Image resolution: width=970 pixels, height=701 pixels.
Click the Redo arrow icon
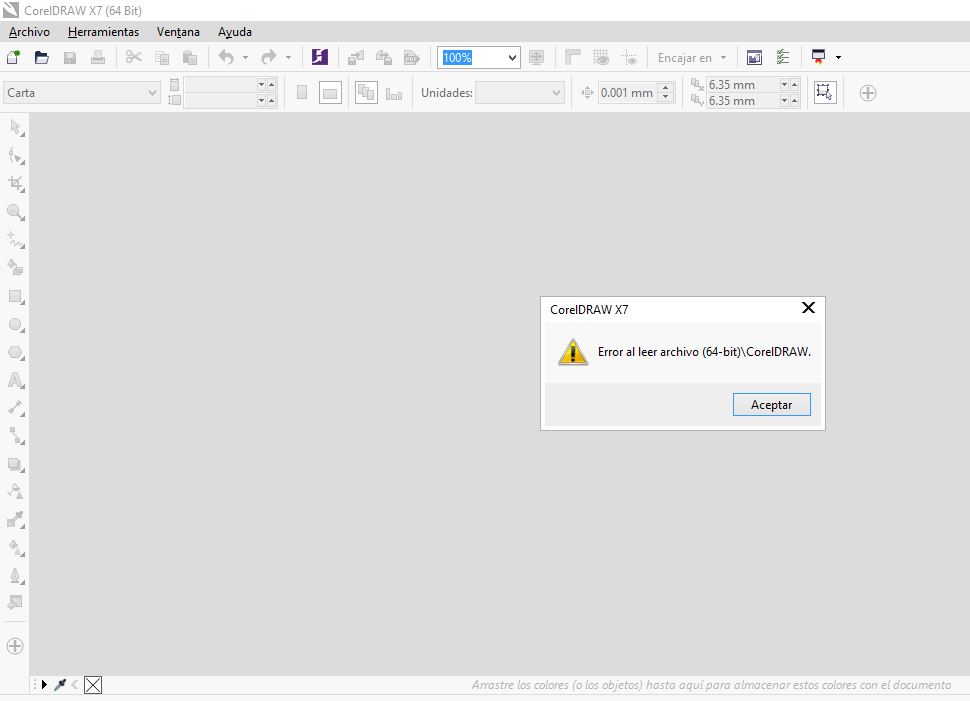coord(268,58)
